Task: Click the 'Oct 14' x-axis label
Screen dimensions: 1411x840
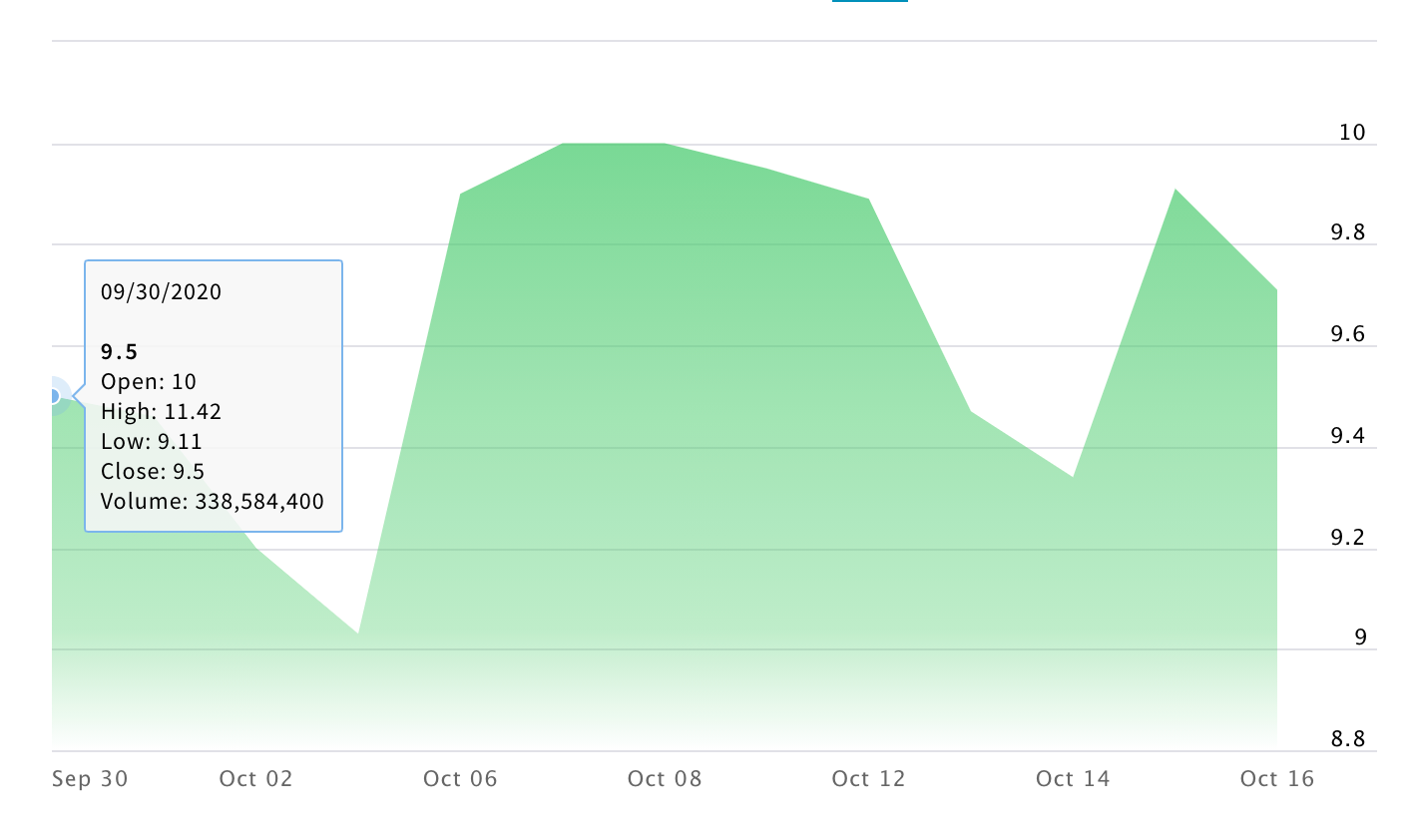Action: (x=1073, y=779)
